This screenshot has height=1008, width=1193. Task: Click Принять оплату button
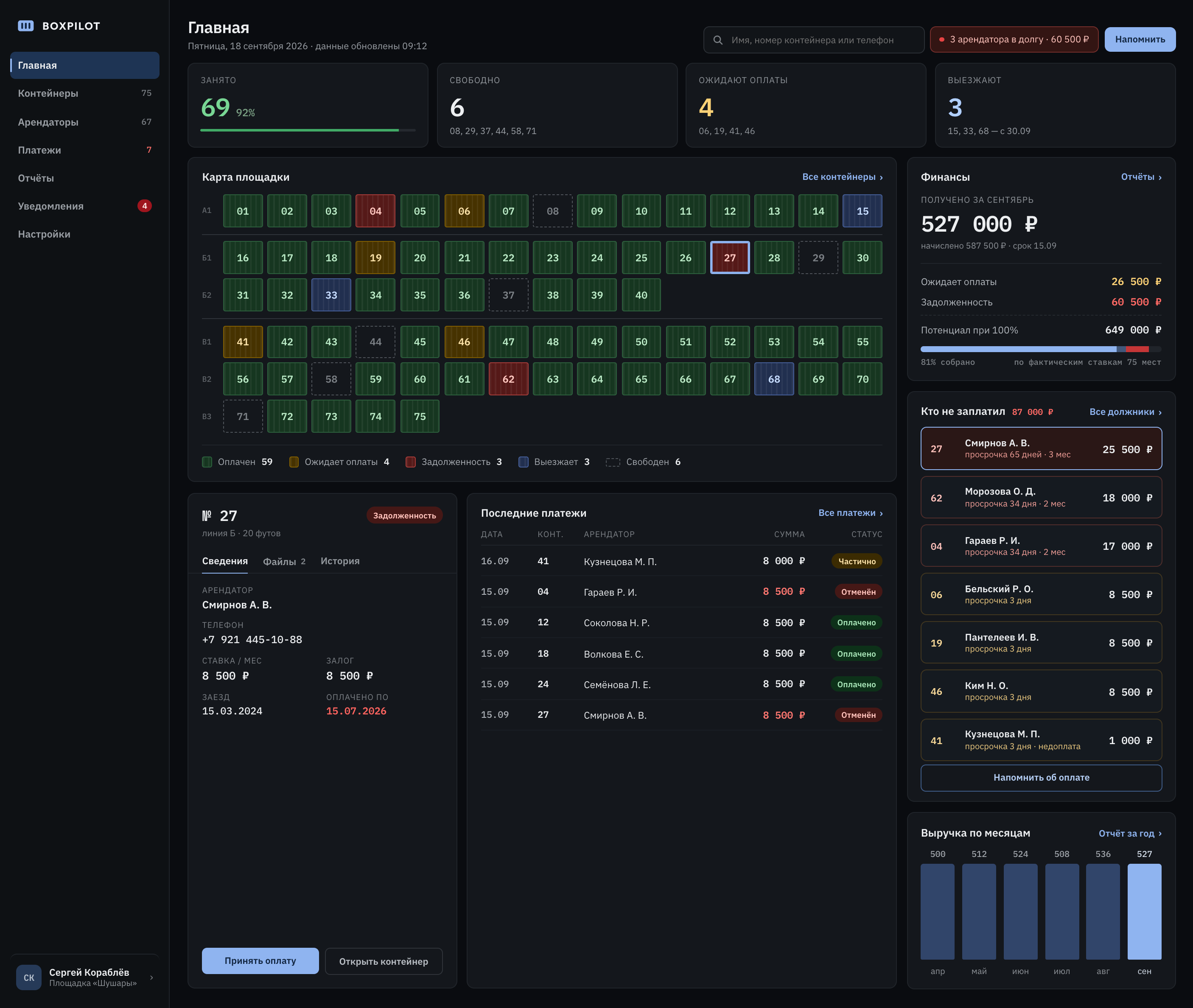coord(260,961)
